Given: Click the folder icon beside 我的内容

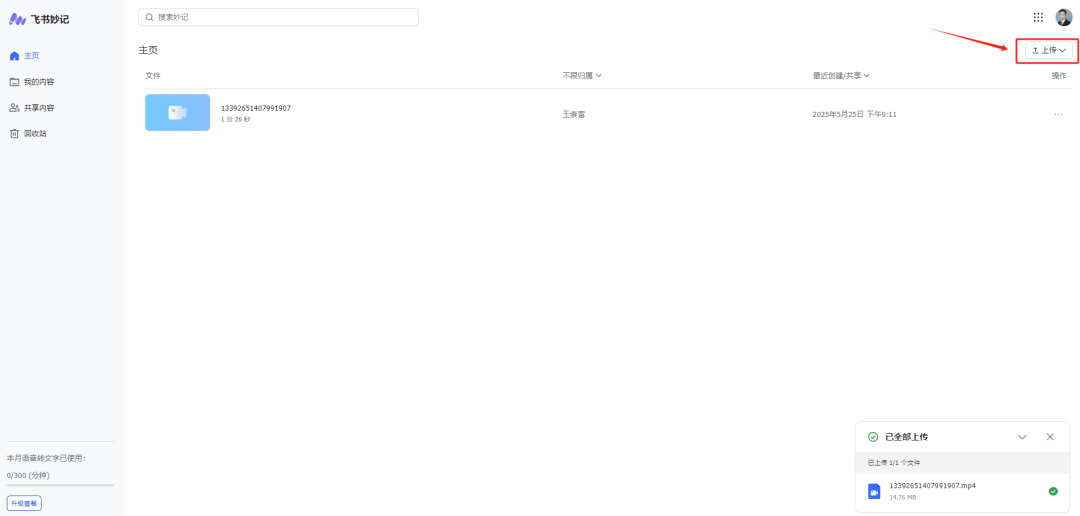Looking at the screenshot, I should 14,82.
